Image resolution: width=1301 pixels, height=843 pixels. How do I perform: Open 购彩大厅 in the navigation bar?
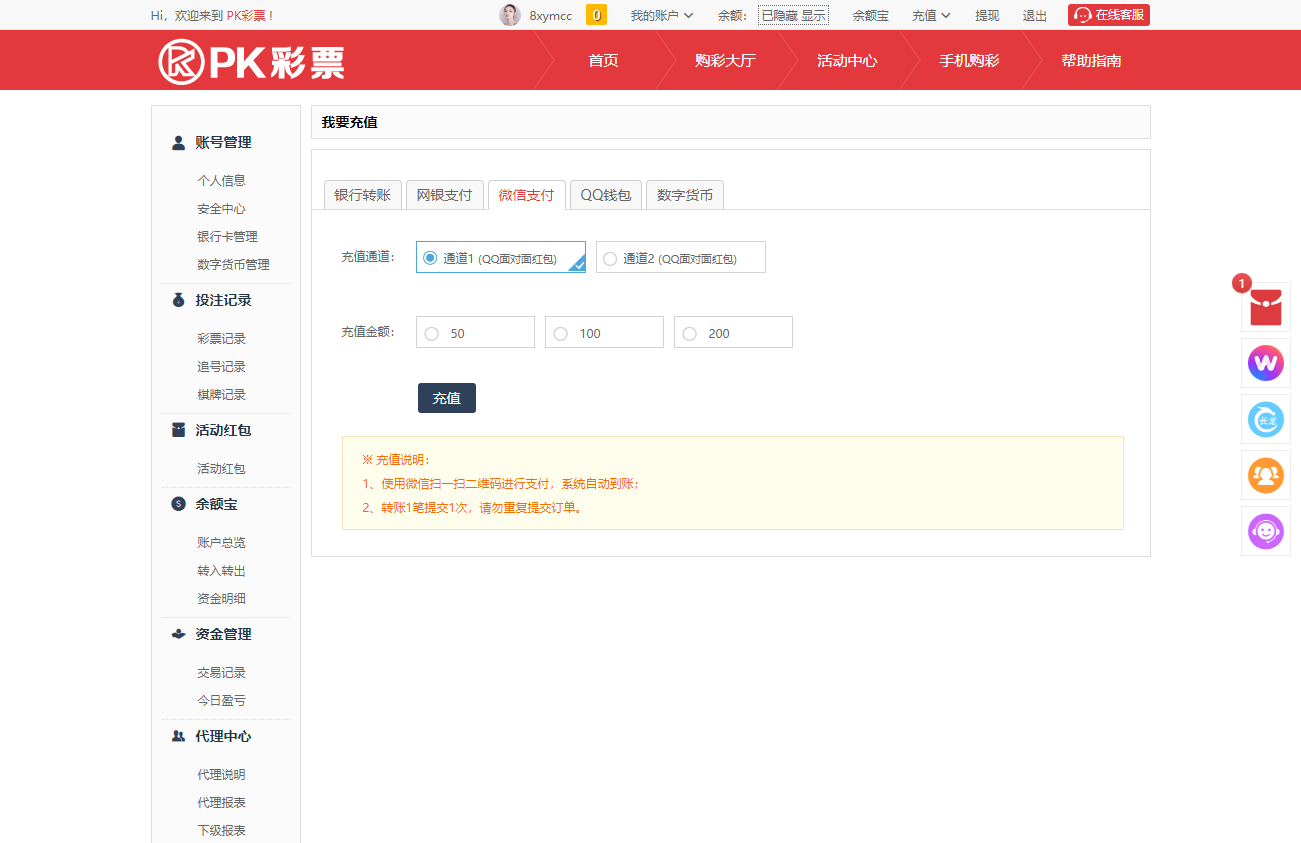pyautogui.click(x=725, y=61)
